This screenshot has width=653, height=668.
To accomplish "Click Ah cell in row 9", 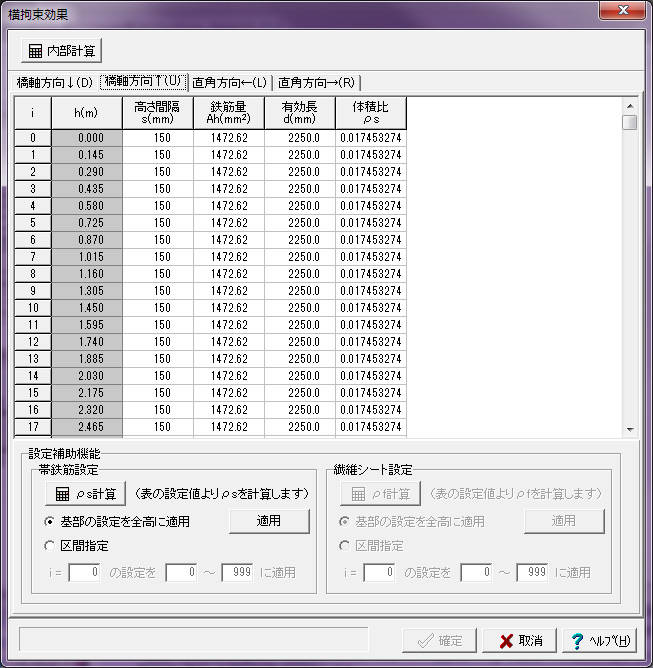I will coord(229,291).
